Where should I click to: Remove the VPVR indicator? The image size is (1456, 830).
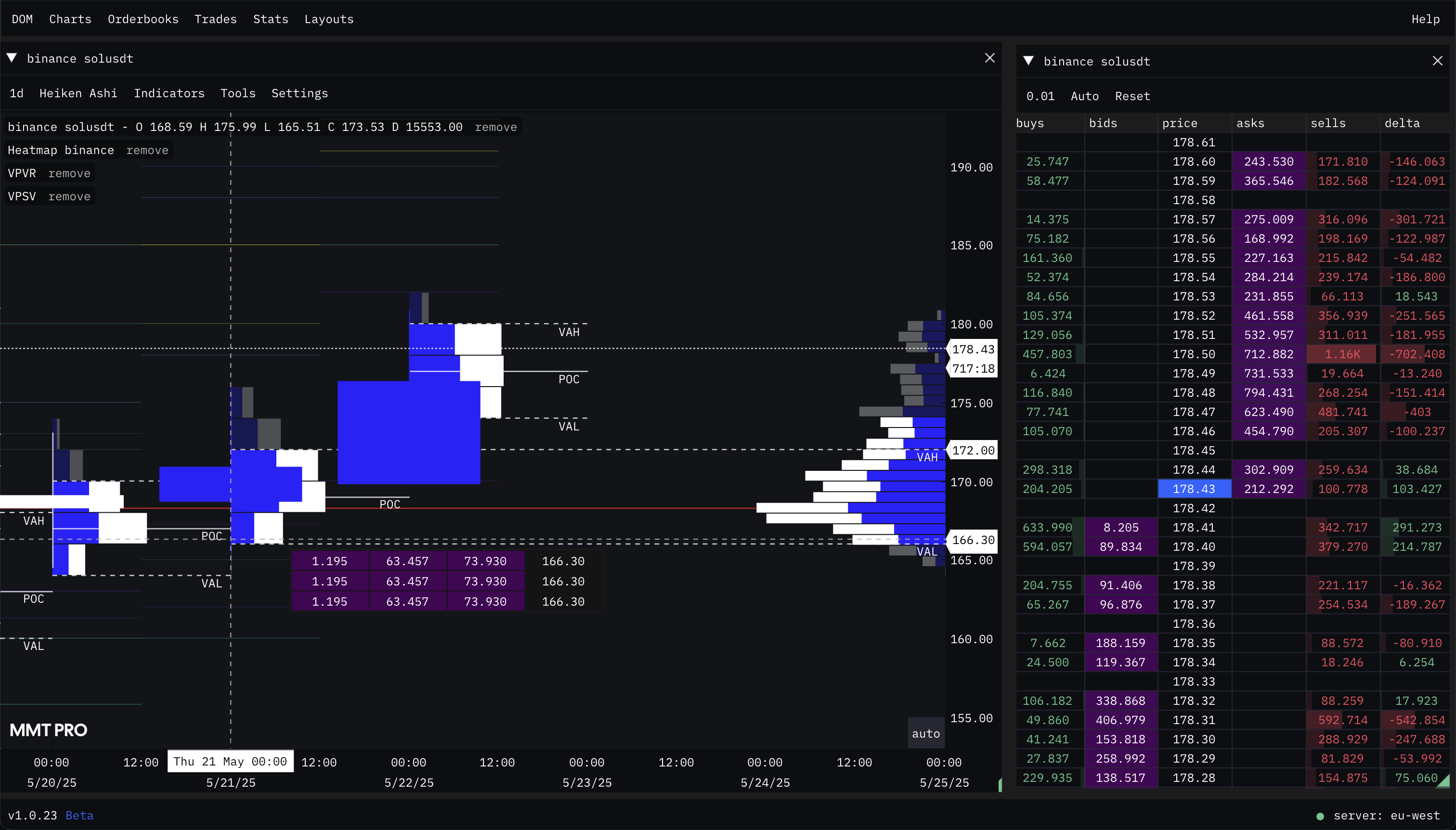click(x=69, y=173)
